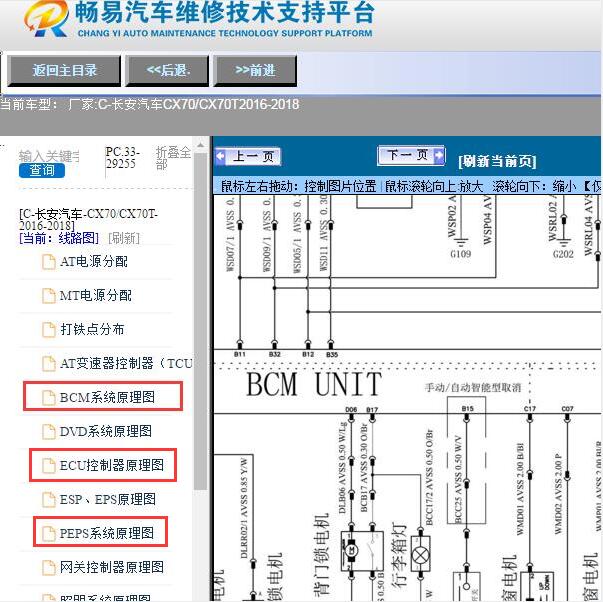This screenshot has height=602, width=603.
Task: Click the [当前：线路图] link
Action: pyautogui.click(x=59, y=238)
